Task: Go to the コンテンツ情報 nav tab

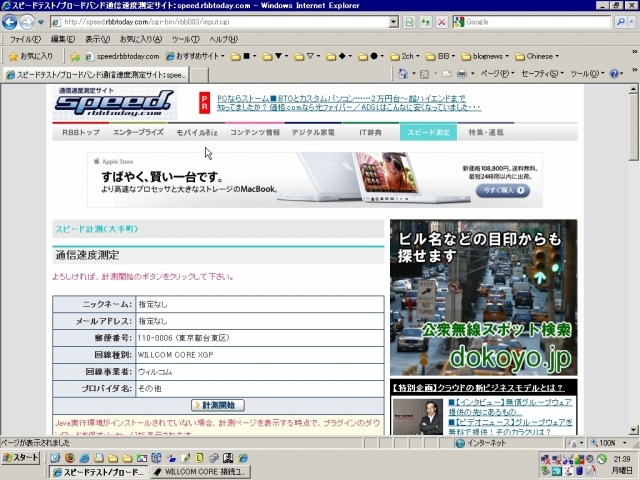Action: pyautogui.click(x=255, y=132)
